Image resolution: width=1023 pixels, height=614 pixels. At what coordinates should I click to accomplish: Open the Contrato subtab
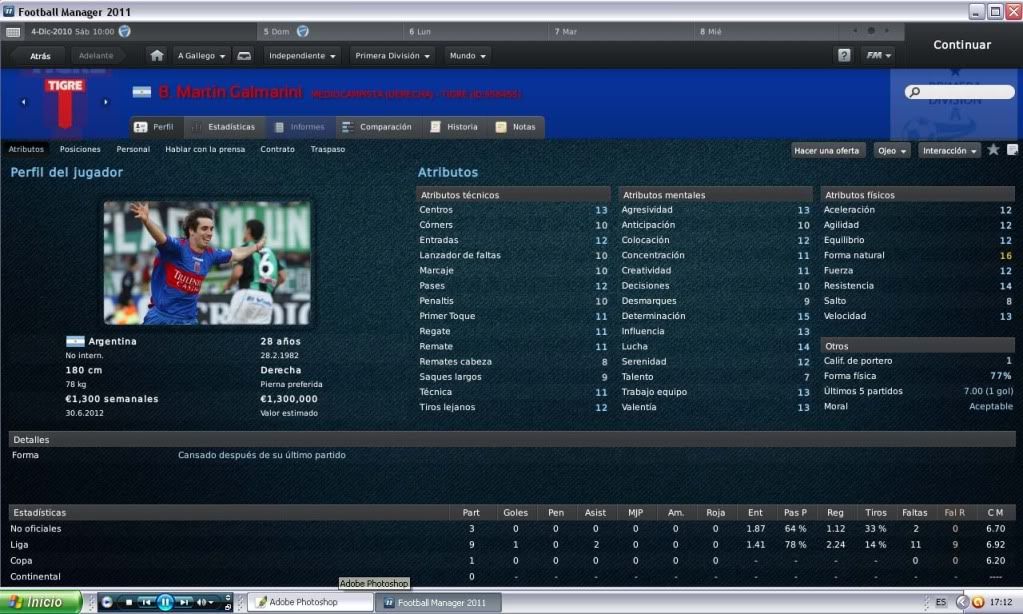277,149
